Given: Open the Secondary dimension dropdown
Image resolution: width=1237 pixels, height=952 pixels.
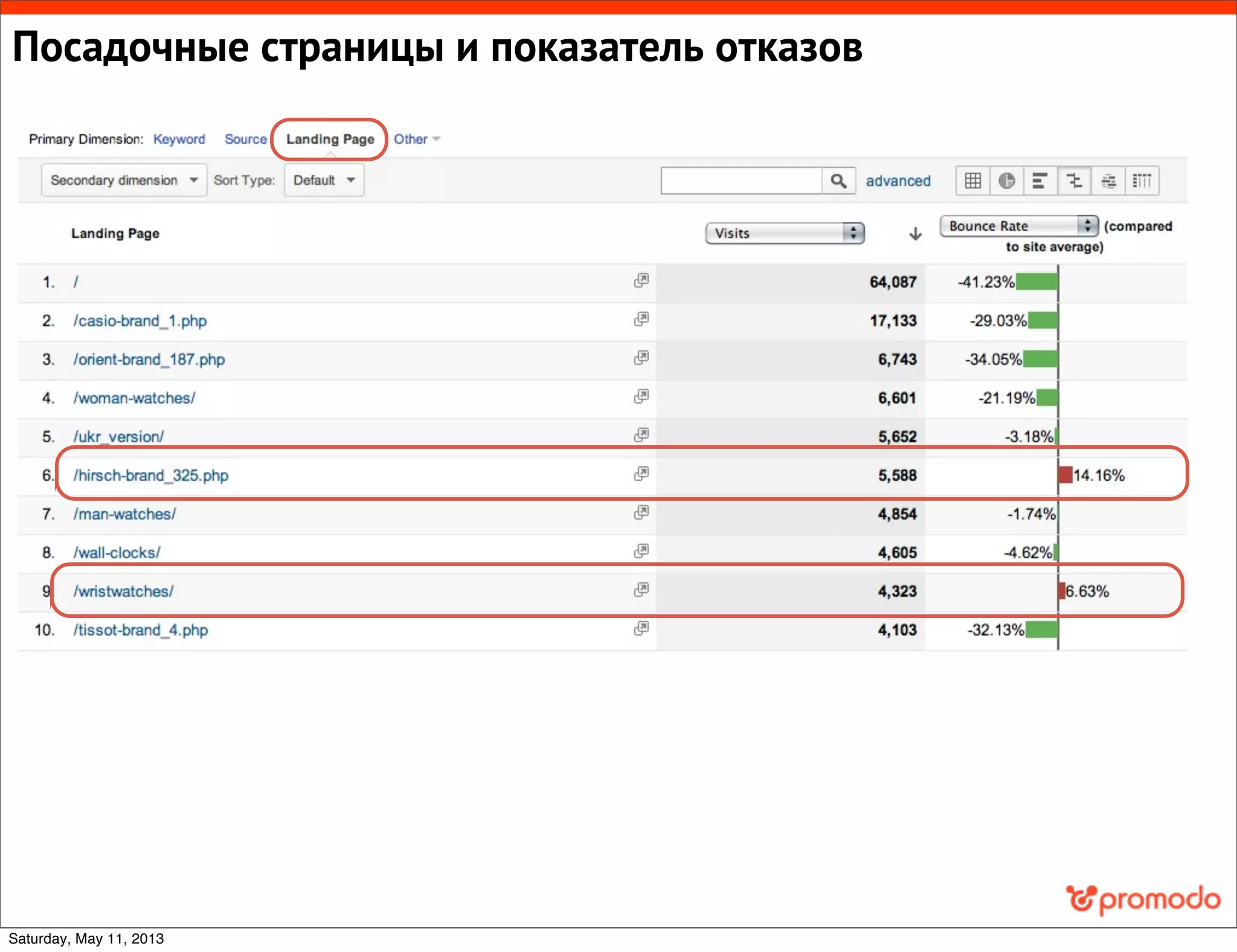Looking at the screenshot, I should pyautogui.click(x=124, y=180).
